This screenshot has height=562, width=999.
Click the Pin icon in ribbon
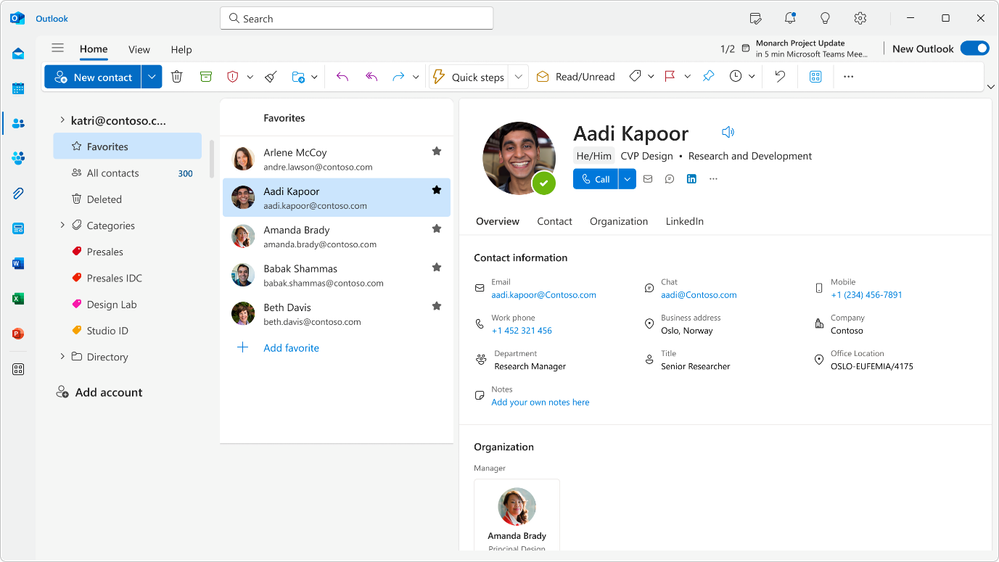(x=708, y=76)
